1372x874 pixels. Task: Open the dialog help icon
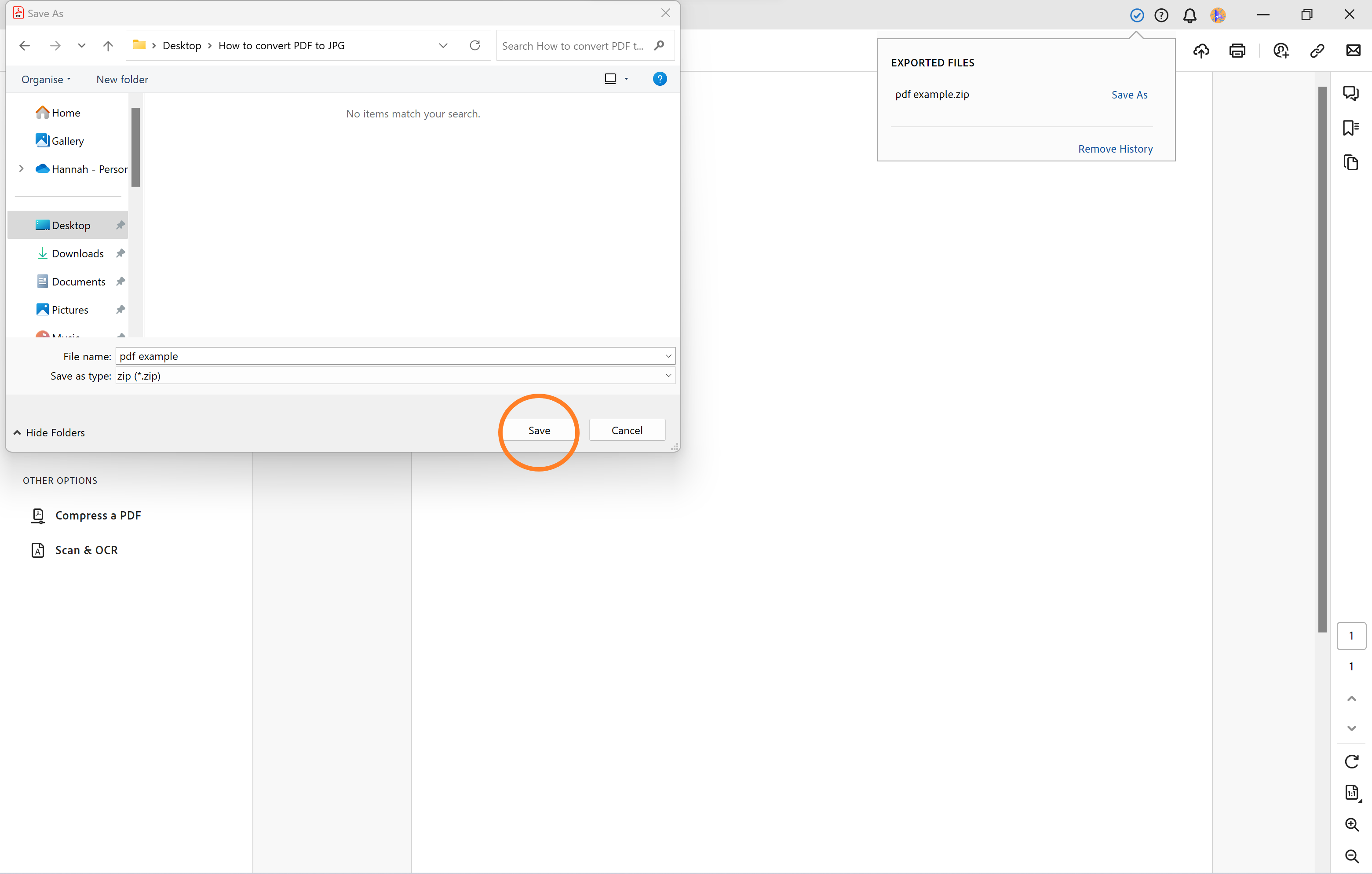[x=659, y=79]
